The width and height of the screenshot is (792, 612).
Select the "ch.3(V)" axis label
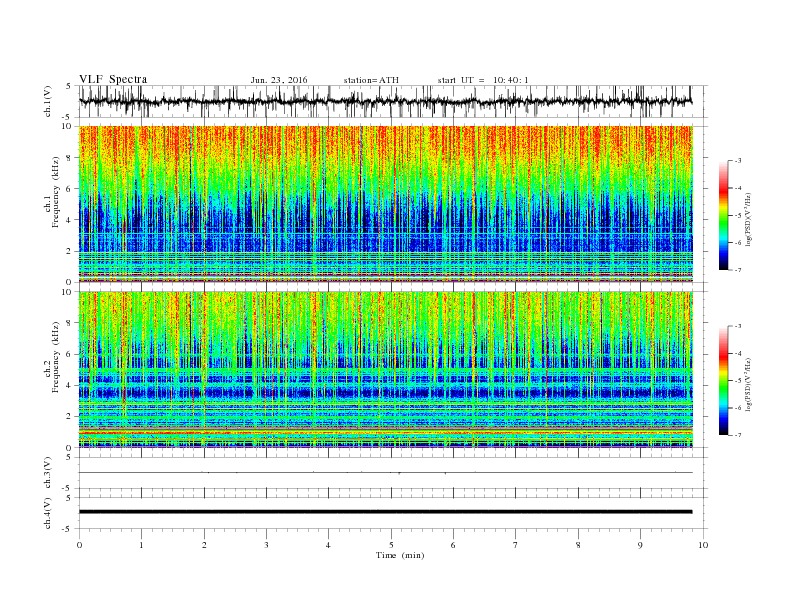click(48, 473)
